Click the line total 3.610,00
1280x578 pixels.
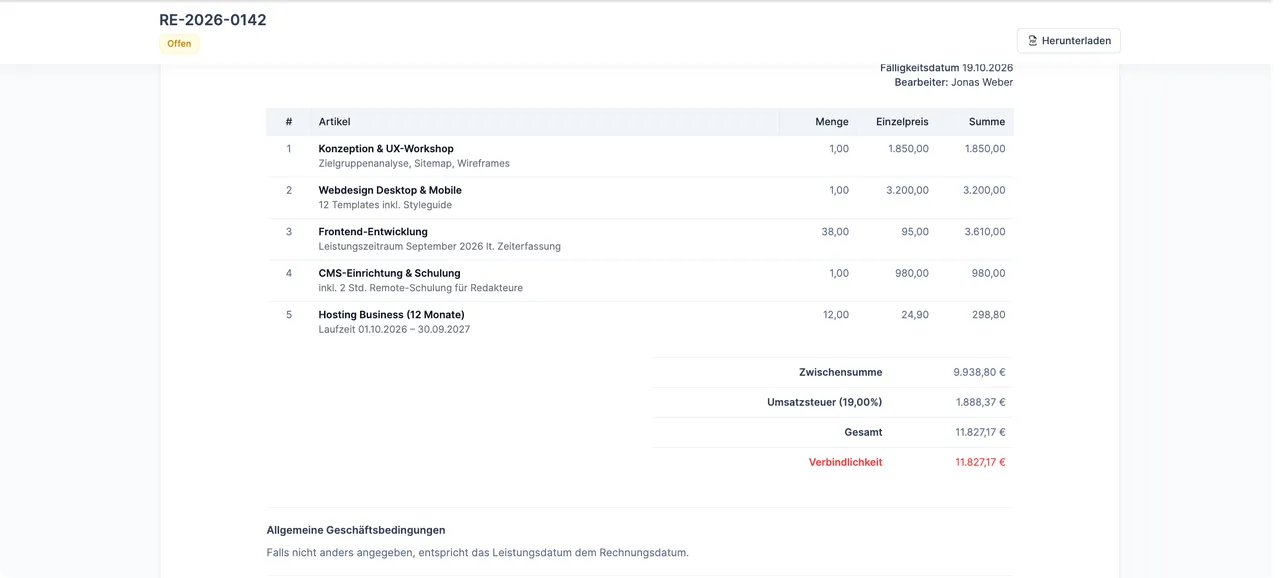[x=985, y=232]
